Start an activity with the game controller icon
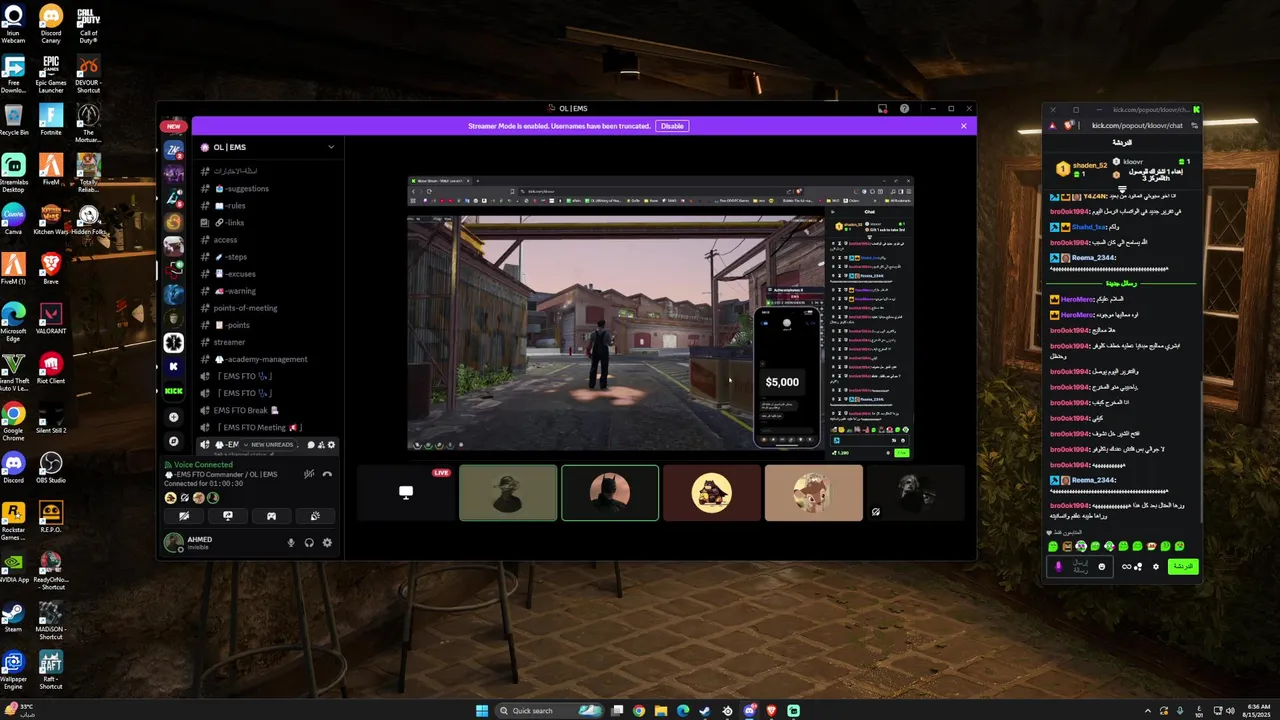Viewport: 1280px width, 720px height. coord(271,516)
